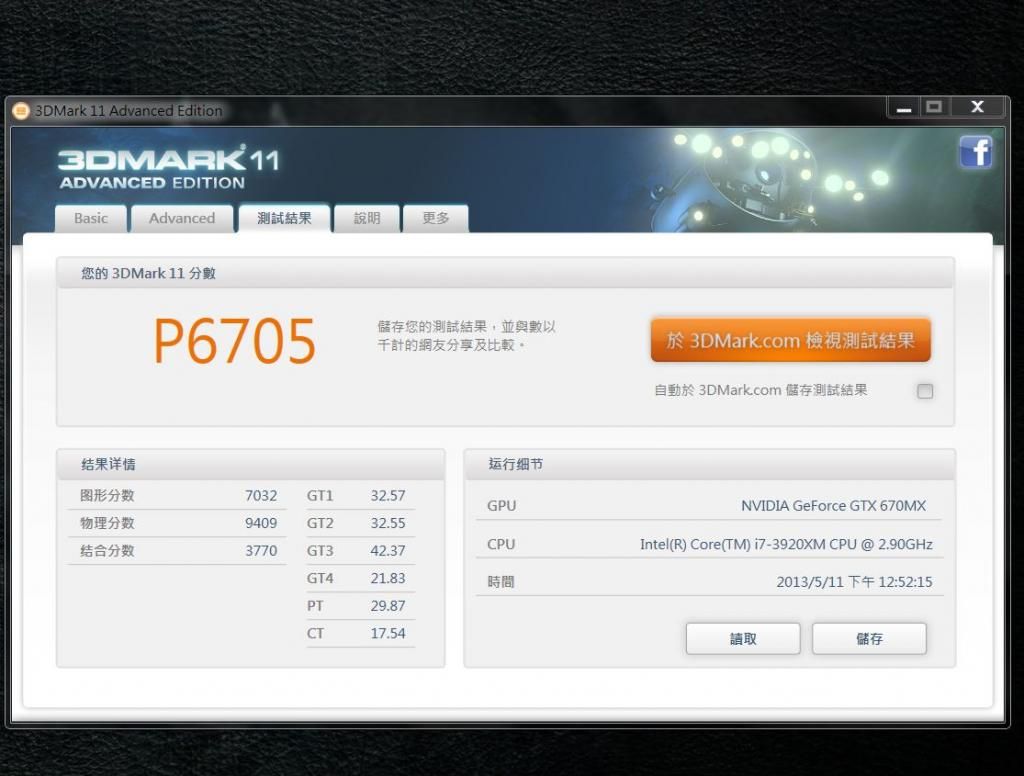Open the 測試結果 tab

[x=284, y=218]
